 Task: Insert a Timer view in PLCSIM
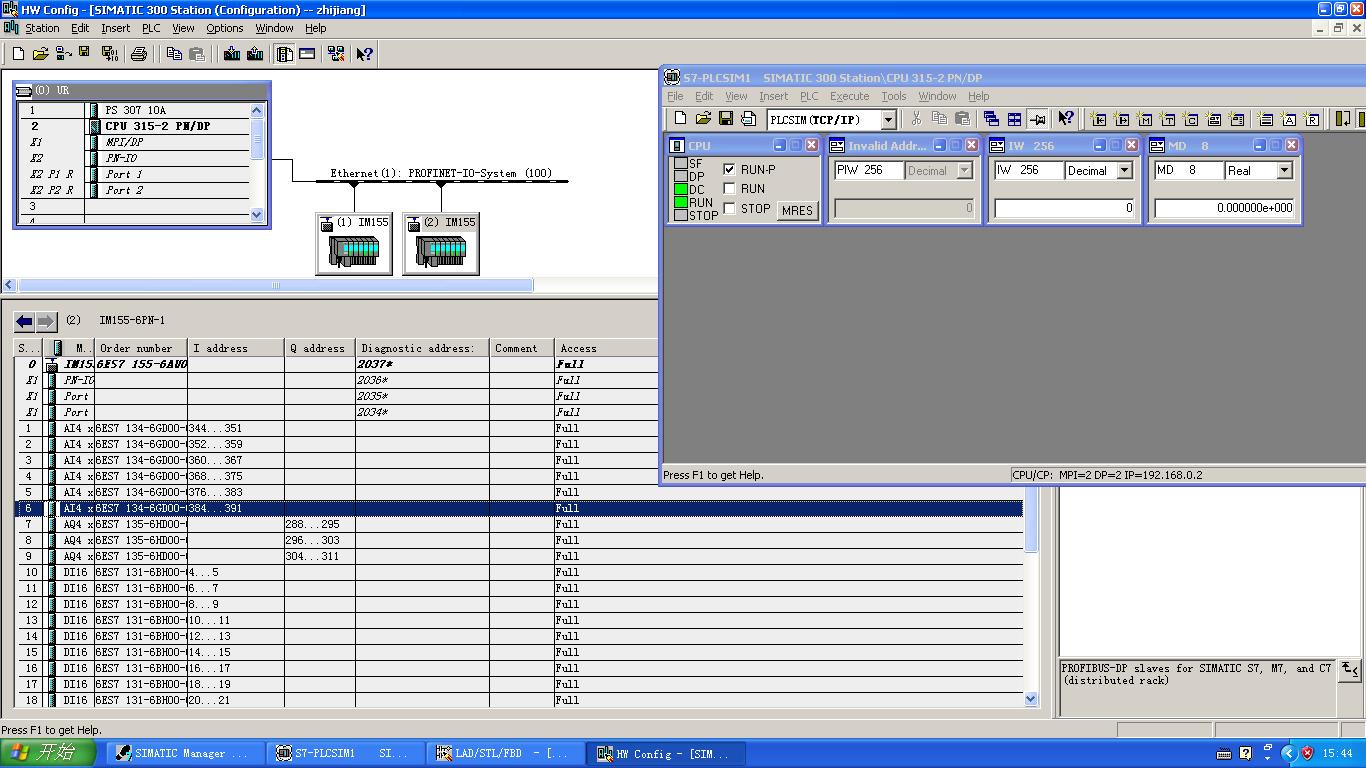click(1167, 119)
